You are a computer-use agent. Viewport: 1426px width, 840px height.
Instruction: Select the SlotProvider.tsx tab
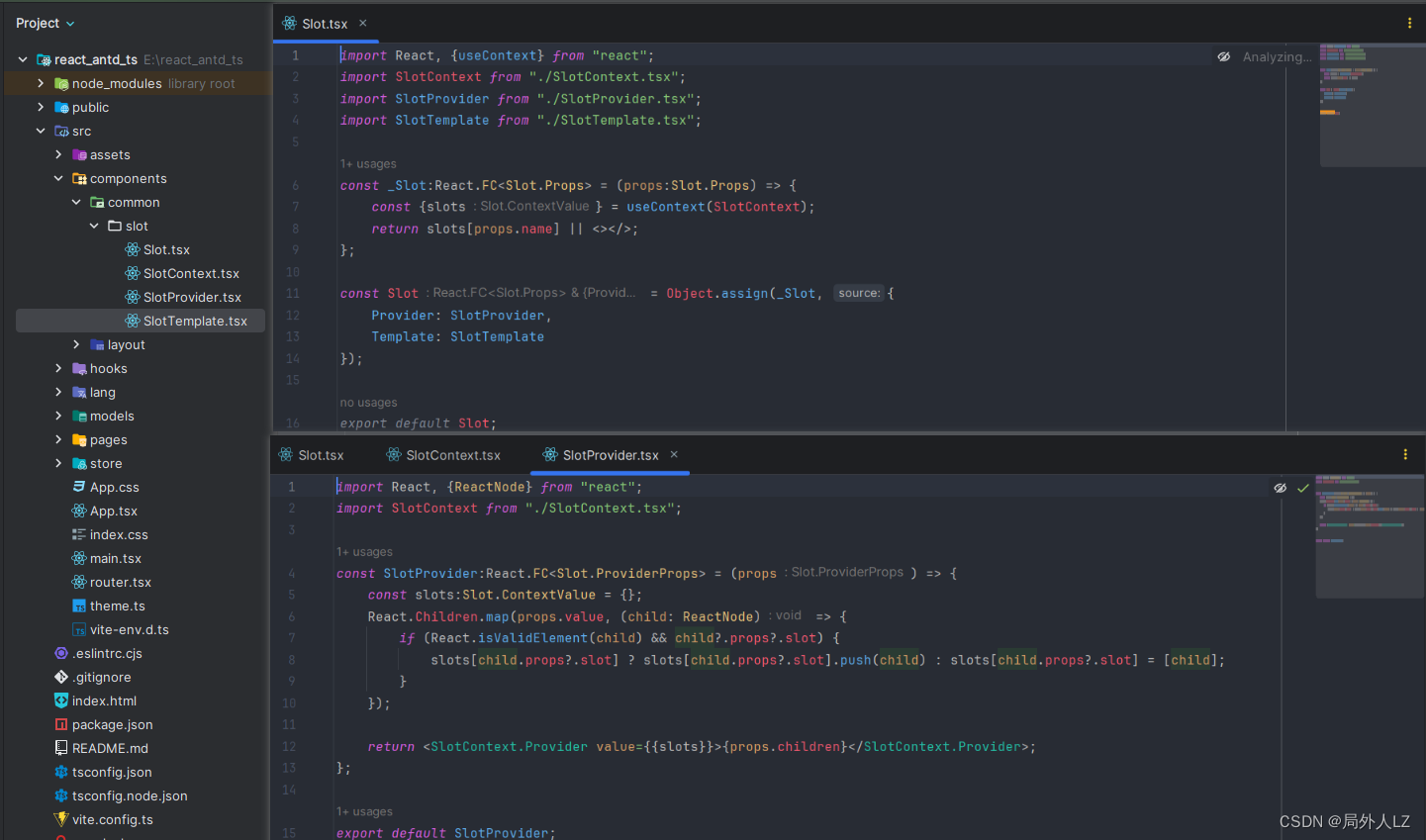click(611, 455)
